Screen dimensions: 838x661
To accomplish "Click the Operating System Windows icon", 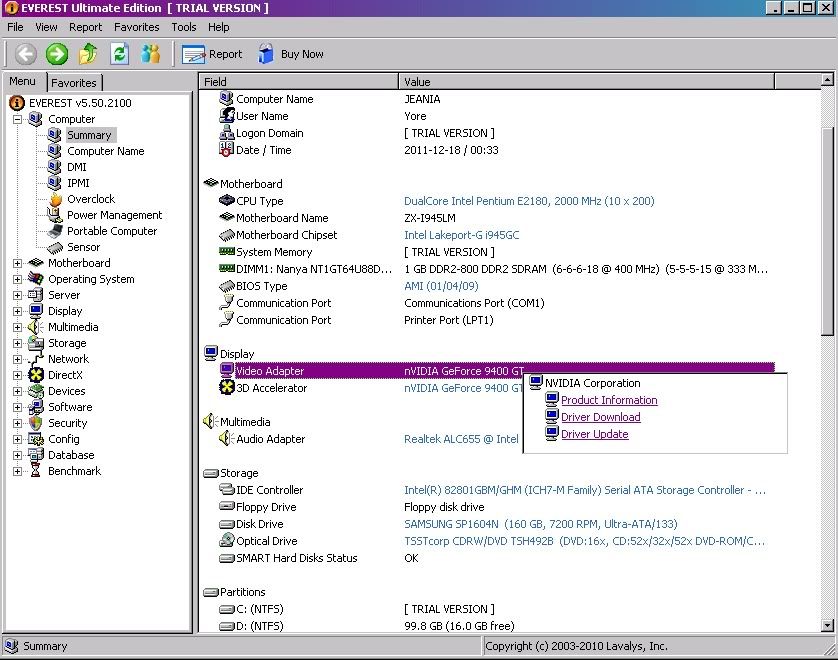I will click(36, 279).
